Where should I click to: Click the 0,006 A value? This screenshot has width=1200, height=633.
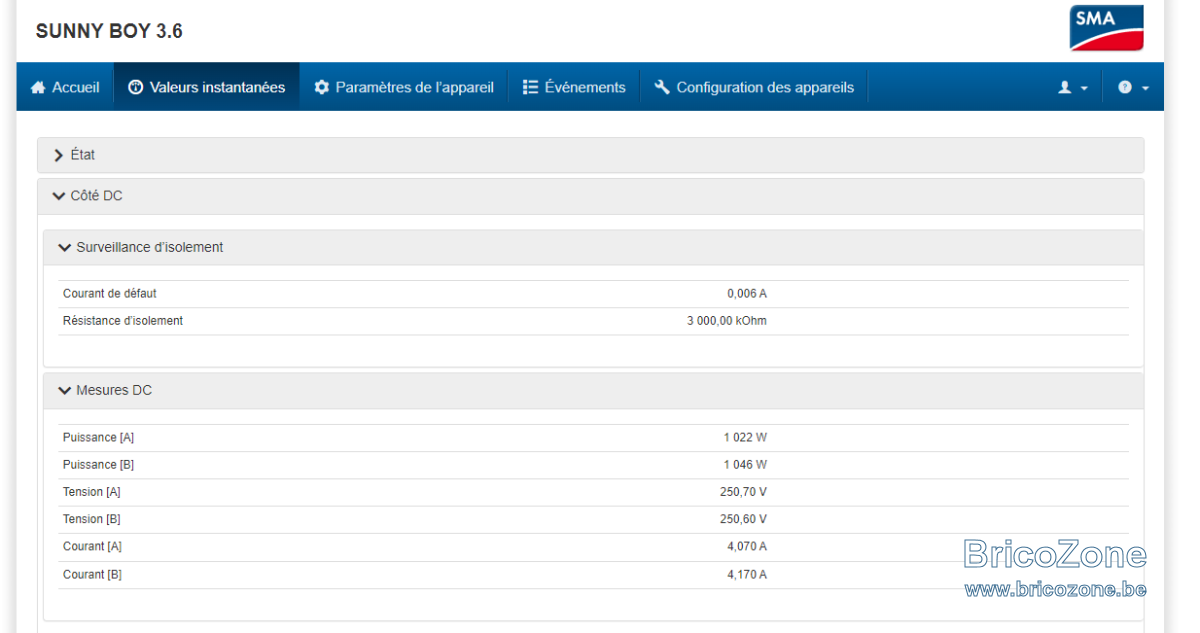[x=747, y=294]
